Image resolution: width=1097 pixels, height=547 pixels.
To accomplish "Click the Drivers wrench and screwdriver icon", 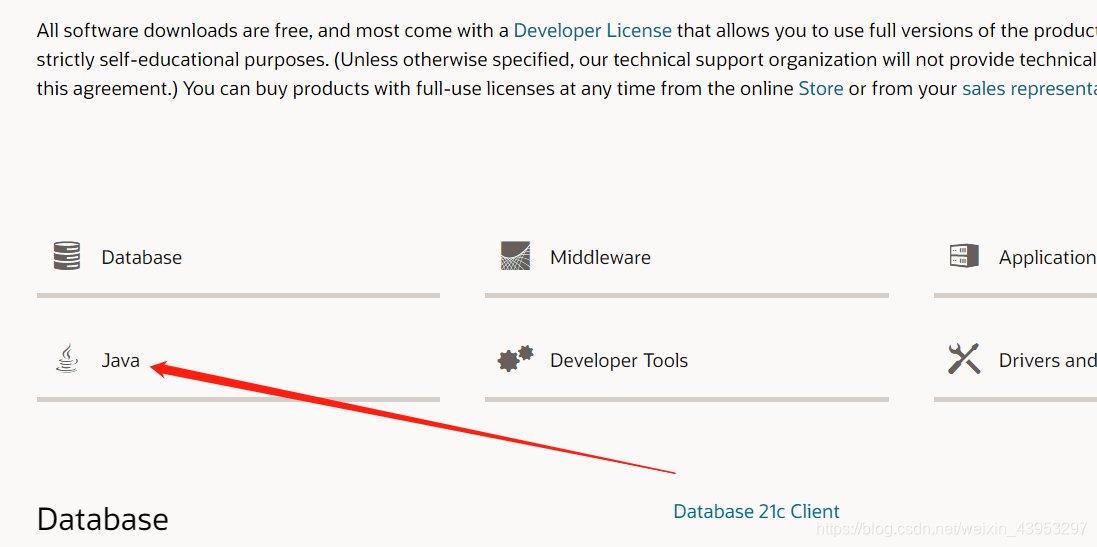I will point(964,359).
